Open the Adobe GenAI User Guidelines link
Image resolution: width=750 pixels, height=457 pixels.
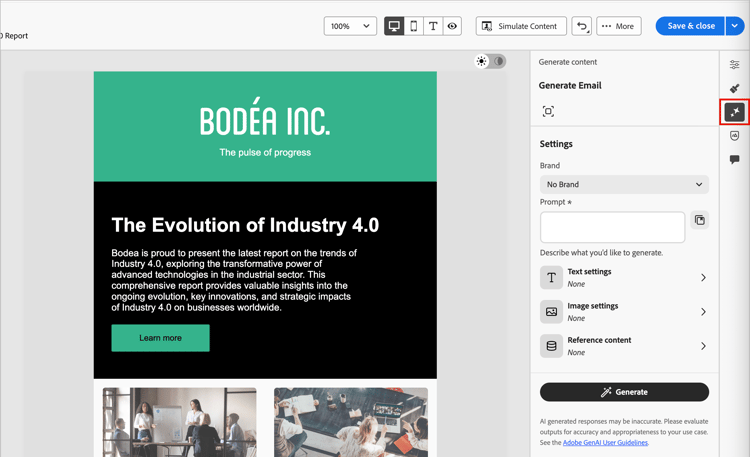click(x=605, y=443)
